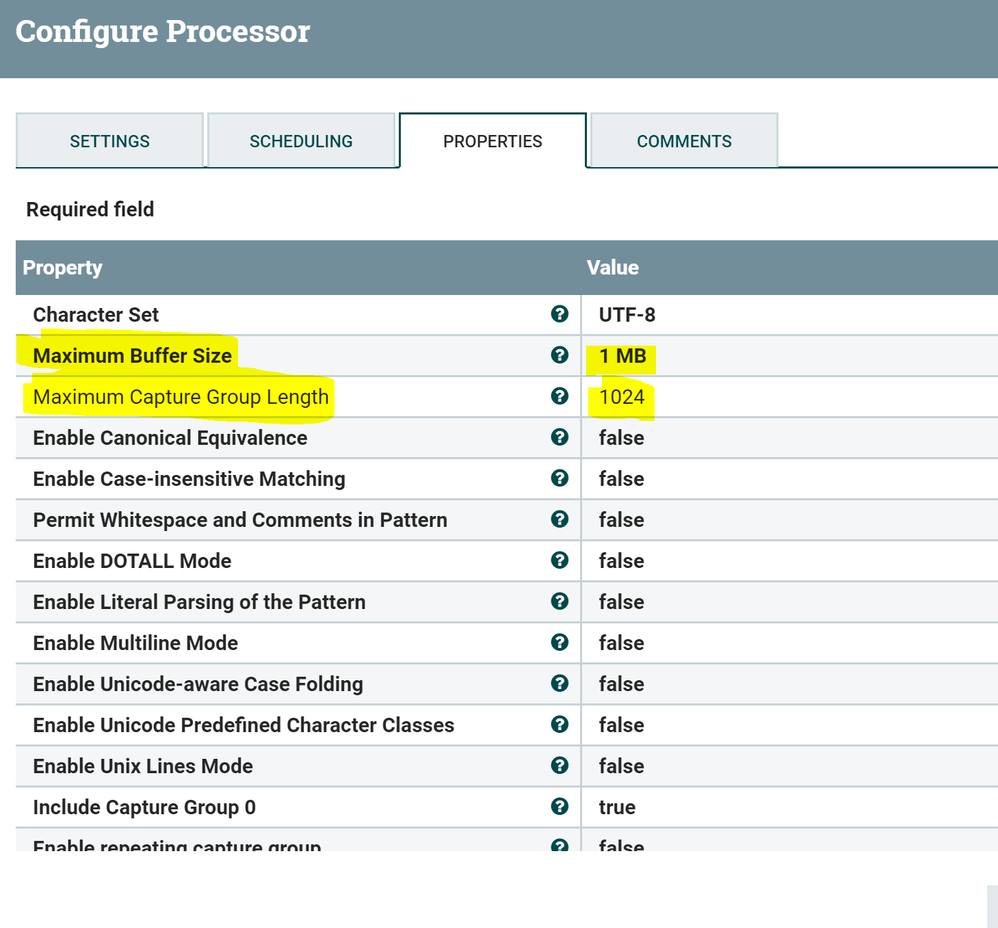Open help tooltip for Enable Multiline Mode
Image resolution: width=998 pixels, height=928 pixels.
point(559,642)
